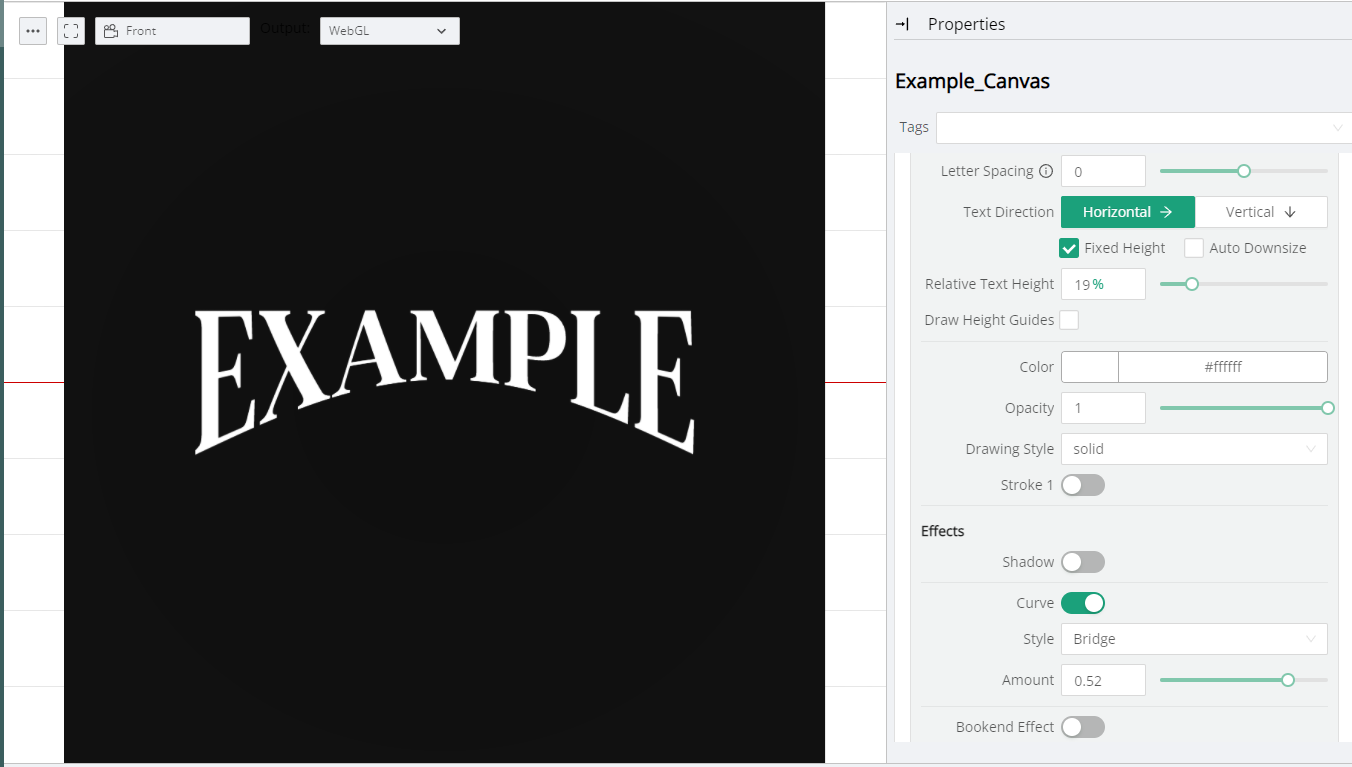Enable the Shadow effect toggle

click(x=1082, y=562)
